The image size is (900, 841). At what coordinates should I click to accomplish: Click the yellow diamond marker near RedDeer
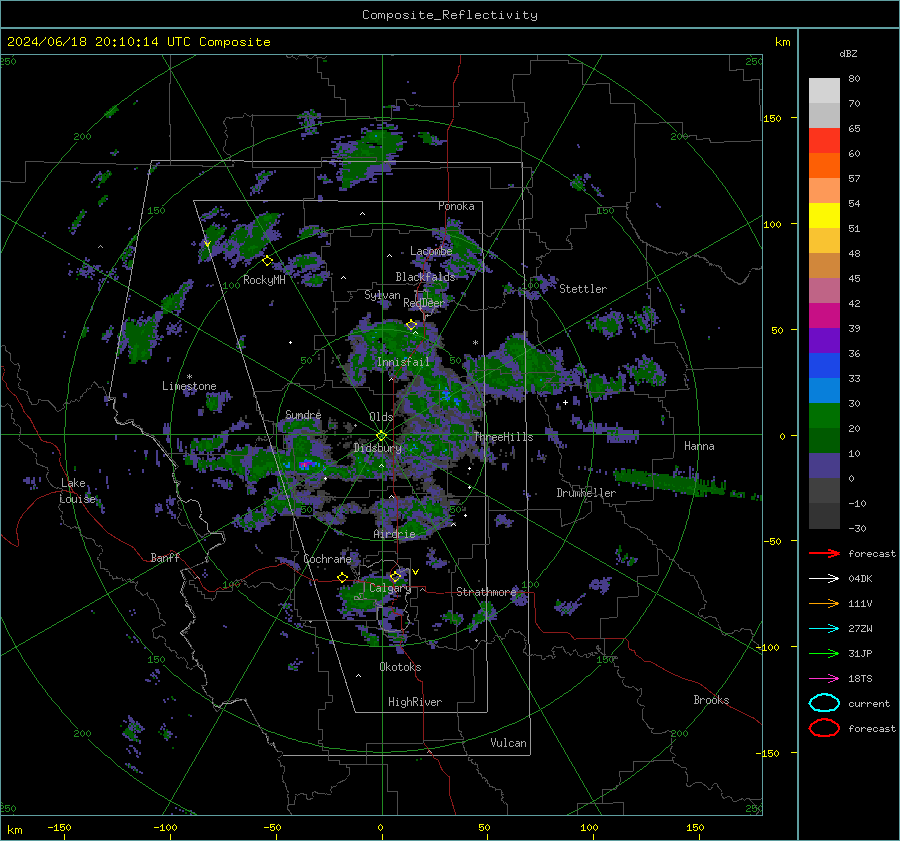(411, 325)
